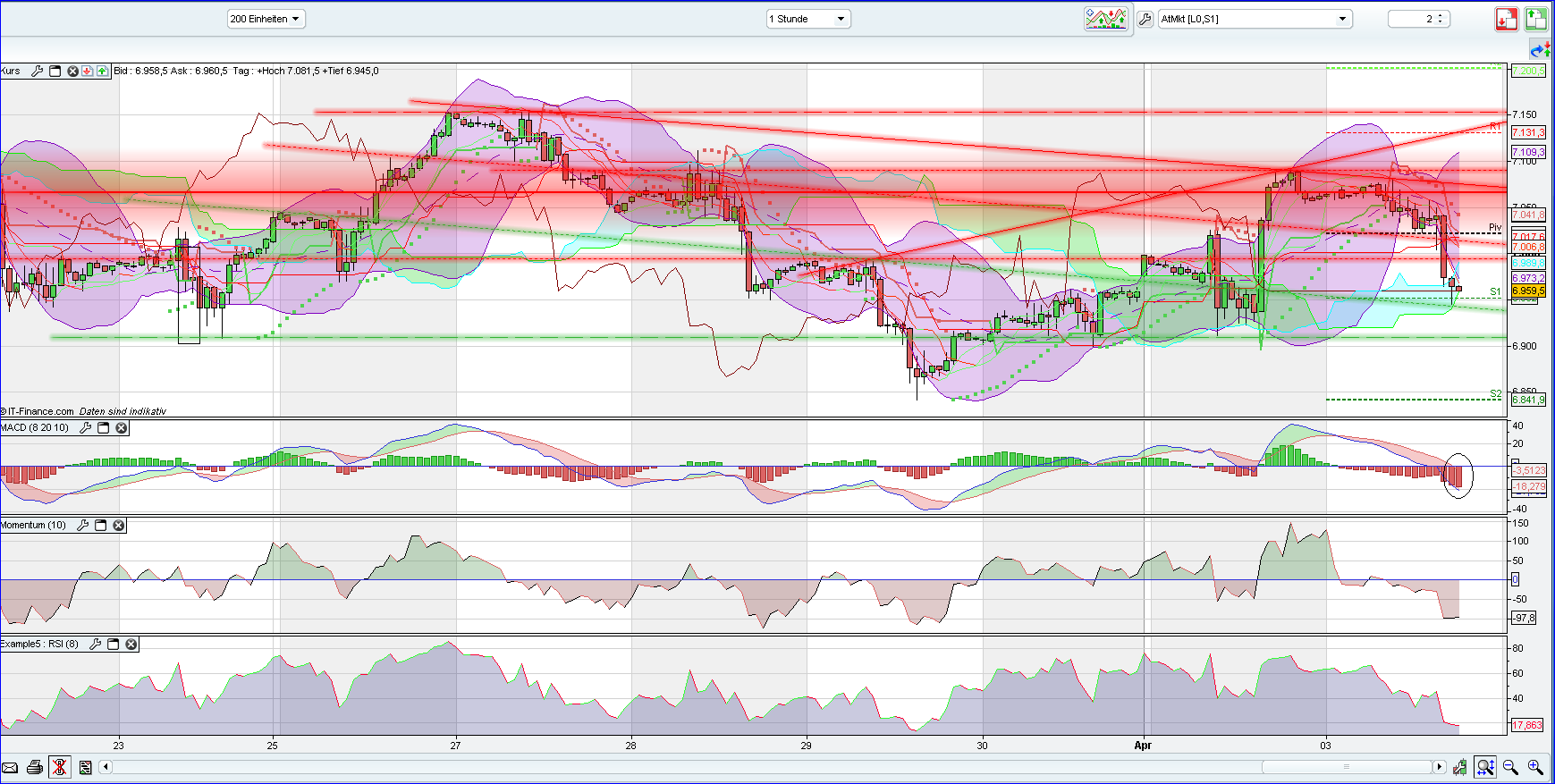Increase the order quantity stepper

click(1441, 15)
